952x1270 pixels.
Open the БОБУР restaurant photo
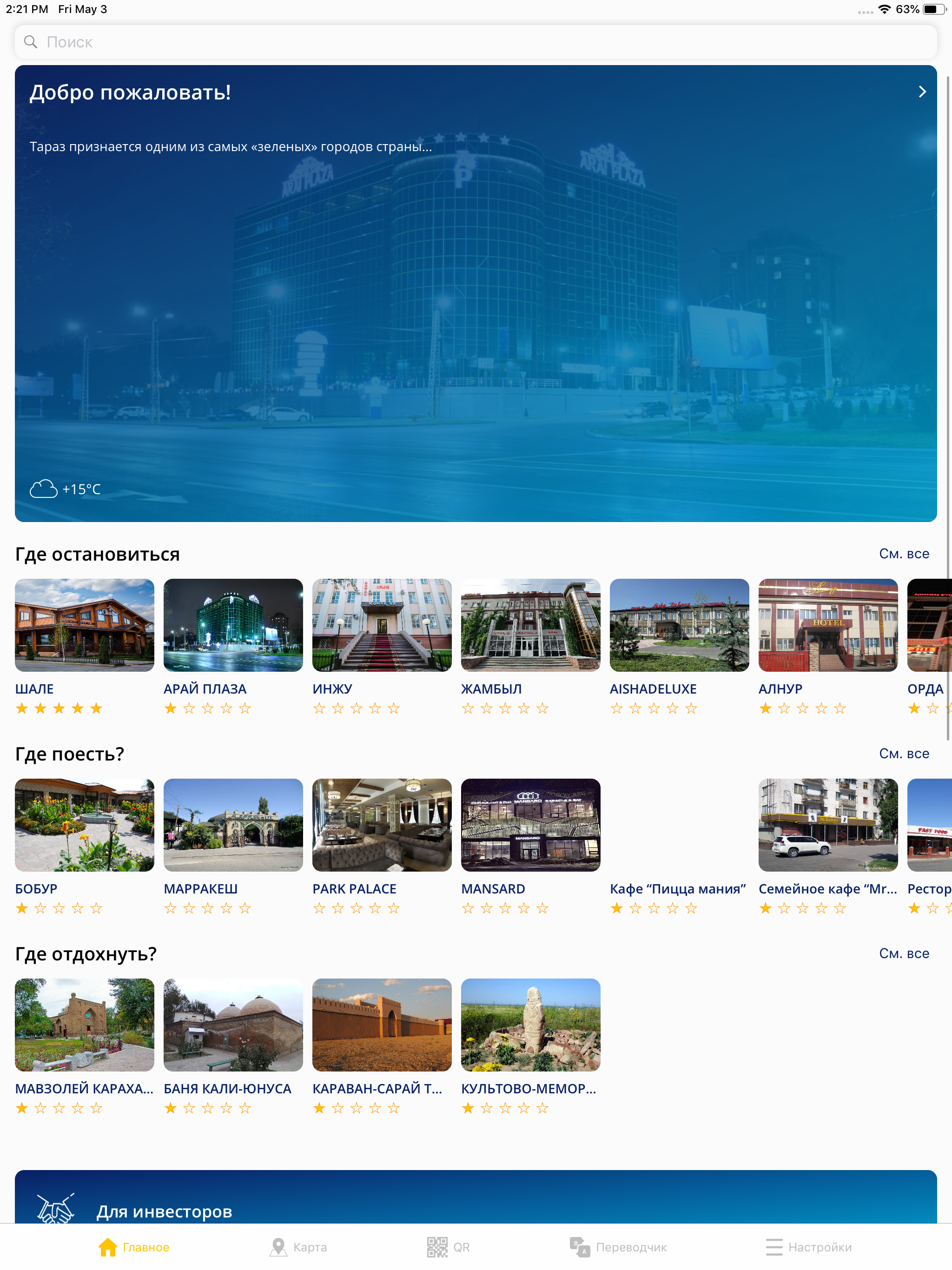tap(85, 825)
